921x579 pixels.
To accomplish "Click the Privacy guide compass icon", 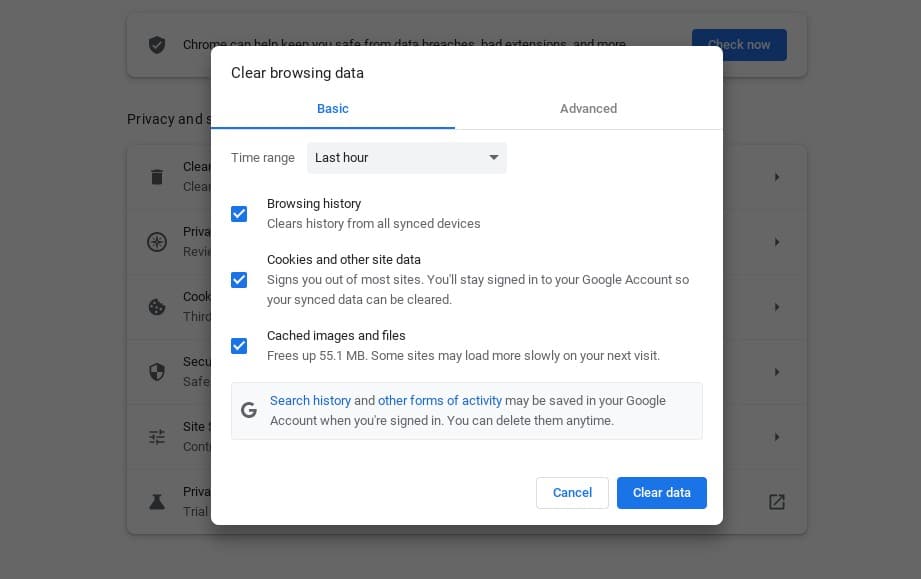I will 157,242.
